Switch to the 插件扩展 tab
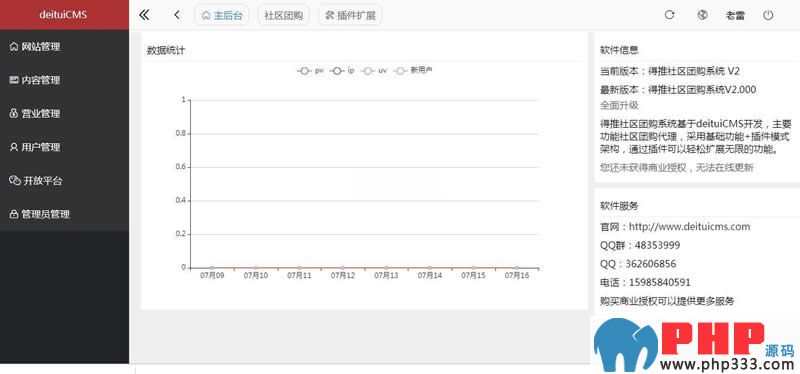 coord(351,15)
